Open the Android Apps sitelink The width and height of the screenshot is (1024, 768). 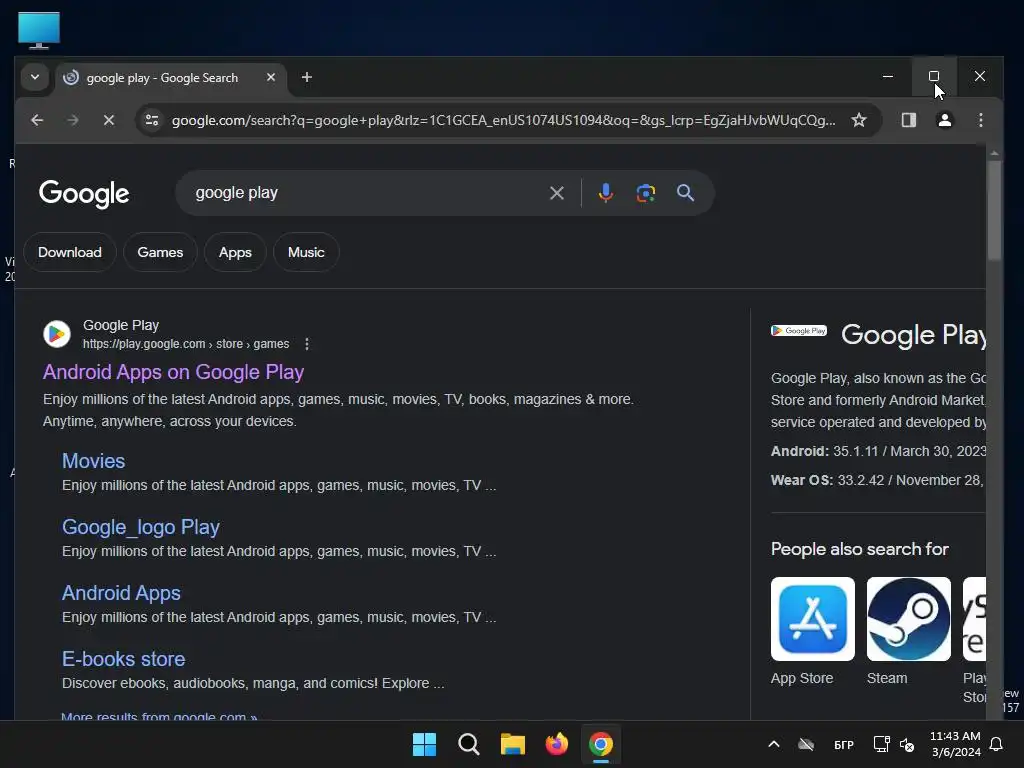[121, 593]
